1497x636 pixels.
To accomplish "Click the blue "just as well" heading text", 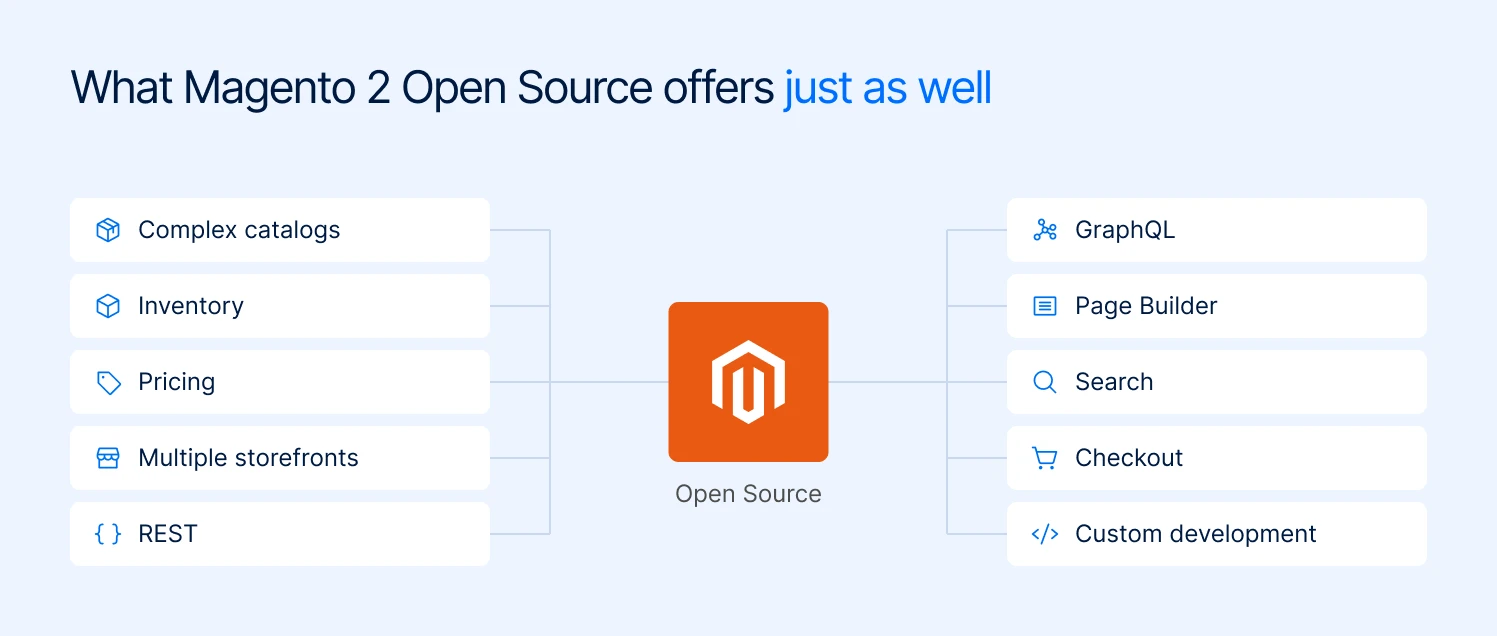I will point(888,89).
